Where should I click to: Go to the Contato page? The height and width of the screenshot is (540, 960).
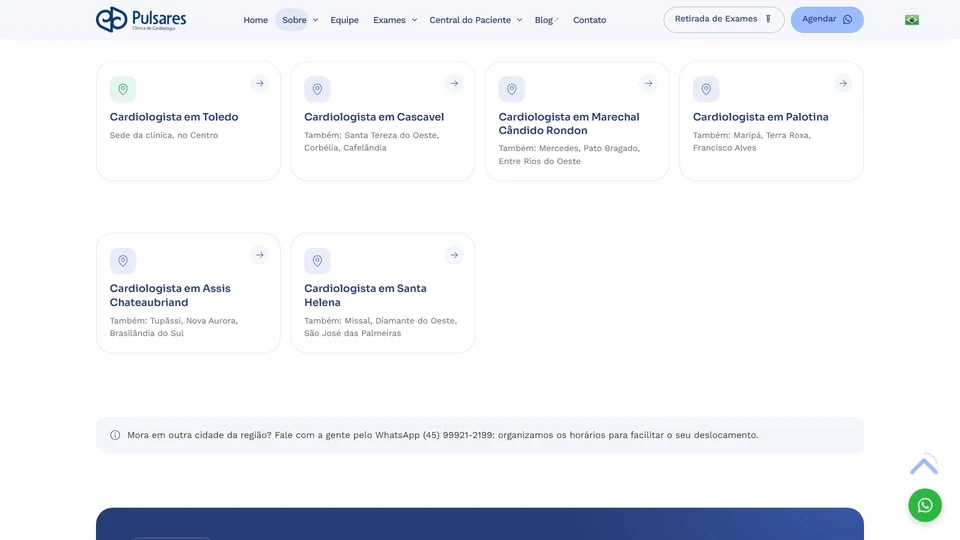click(589, 20)
